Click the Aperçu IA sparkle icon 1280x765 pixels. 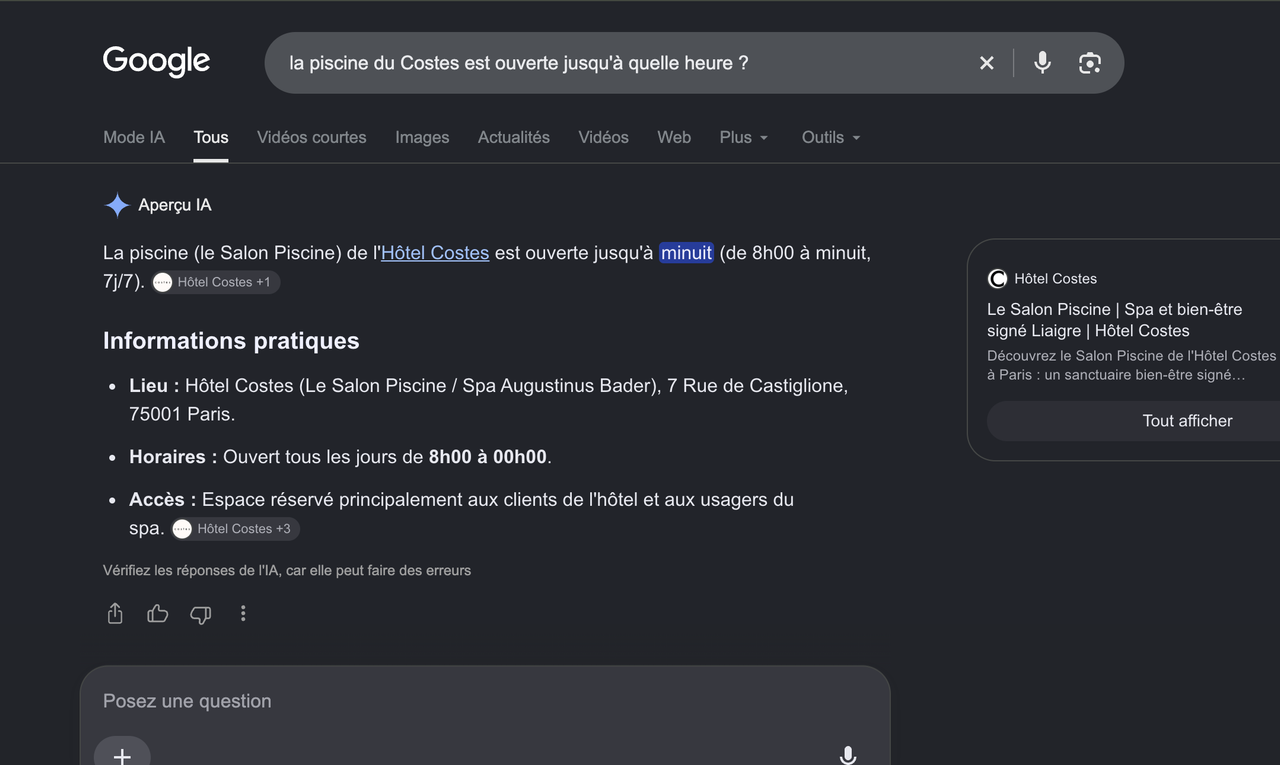point(117,205)
